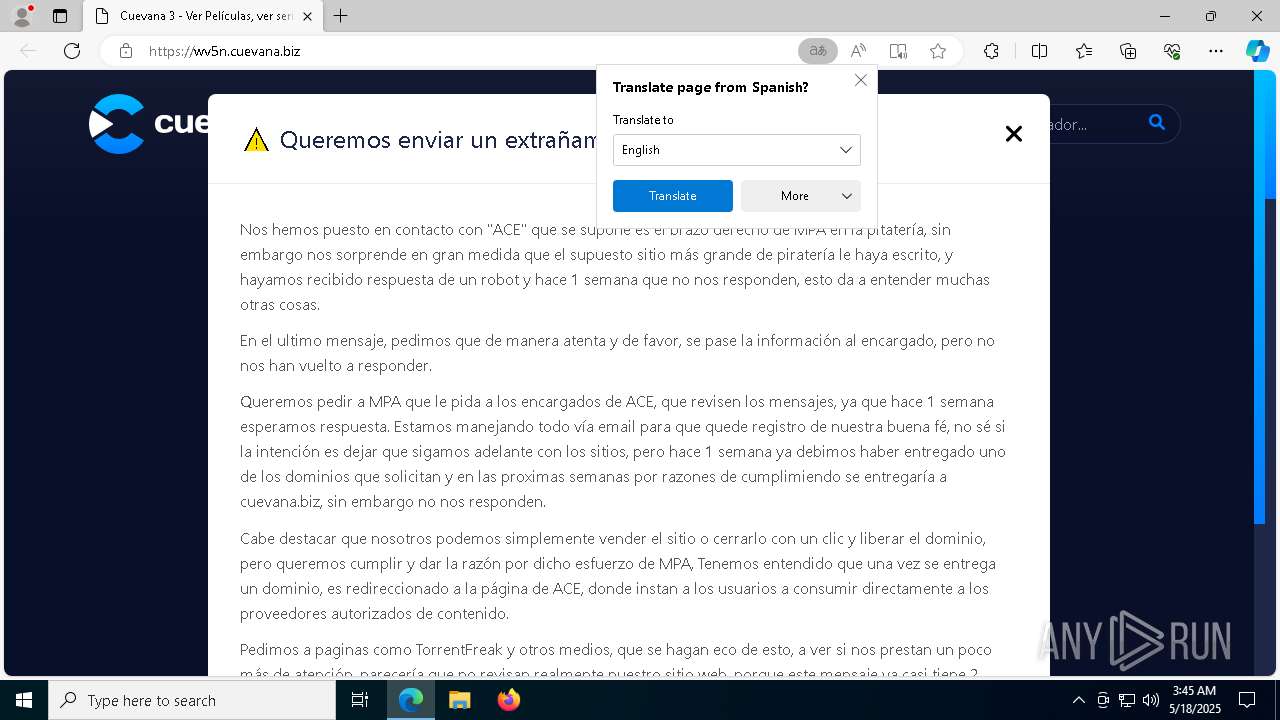Open Browser essentials heart icon
The height and width of the screenshot is (720, 1280).
(1172, 51)
